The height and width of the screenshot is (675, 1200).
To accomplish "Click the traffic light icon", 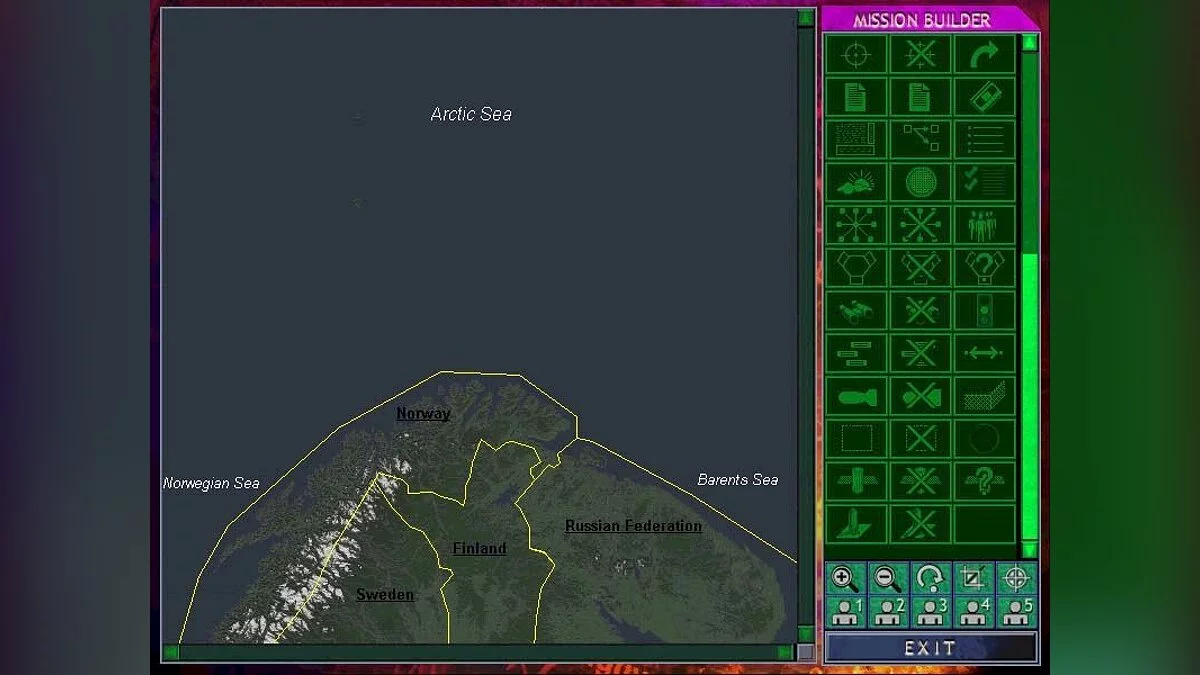I will tap(985, 310).
